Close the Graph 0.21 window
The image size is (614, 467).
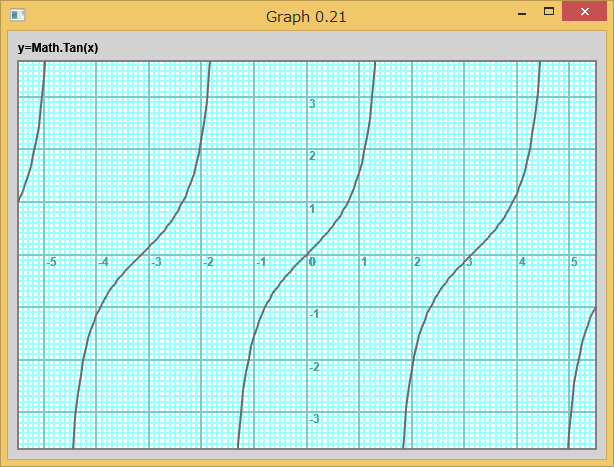584,11
